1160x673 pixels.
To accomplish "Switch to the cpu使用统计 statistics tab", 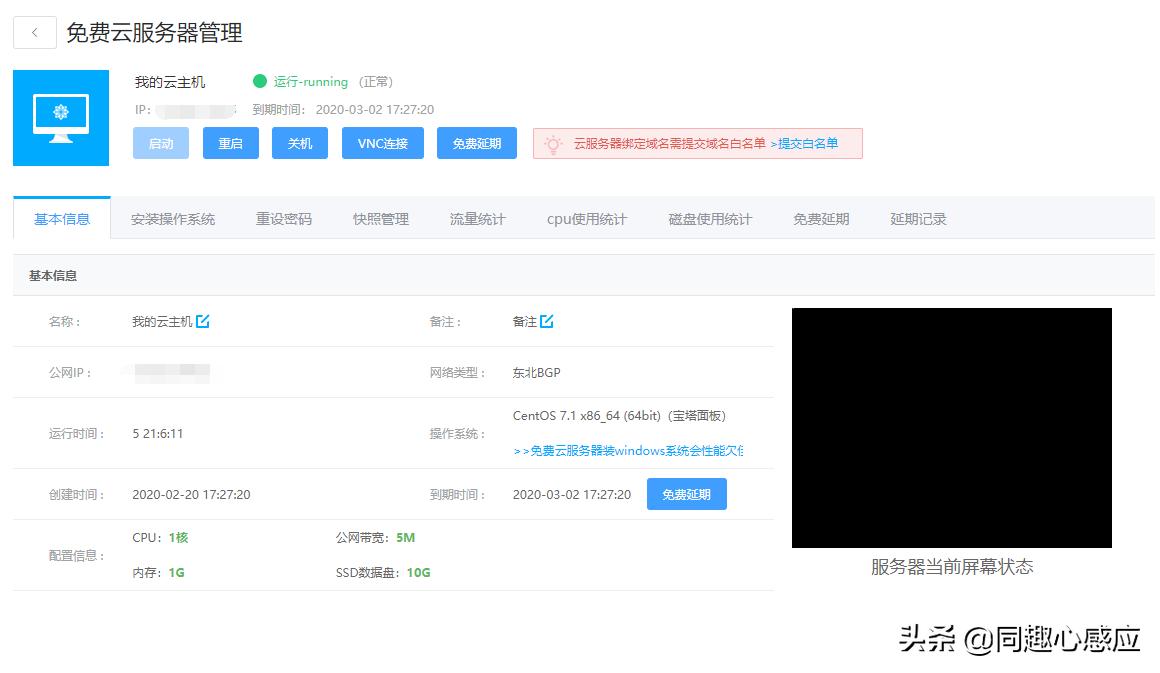I will pos(585,218).
